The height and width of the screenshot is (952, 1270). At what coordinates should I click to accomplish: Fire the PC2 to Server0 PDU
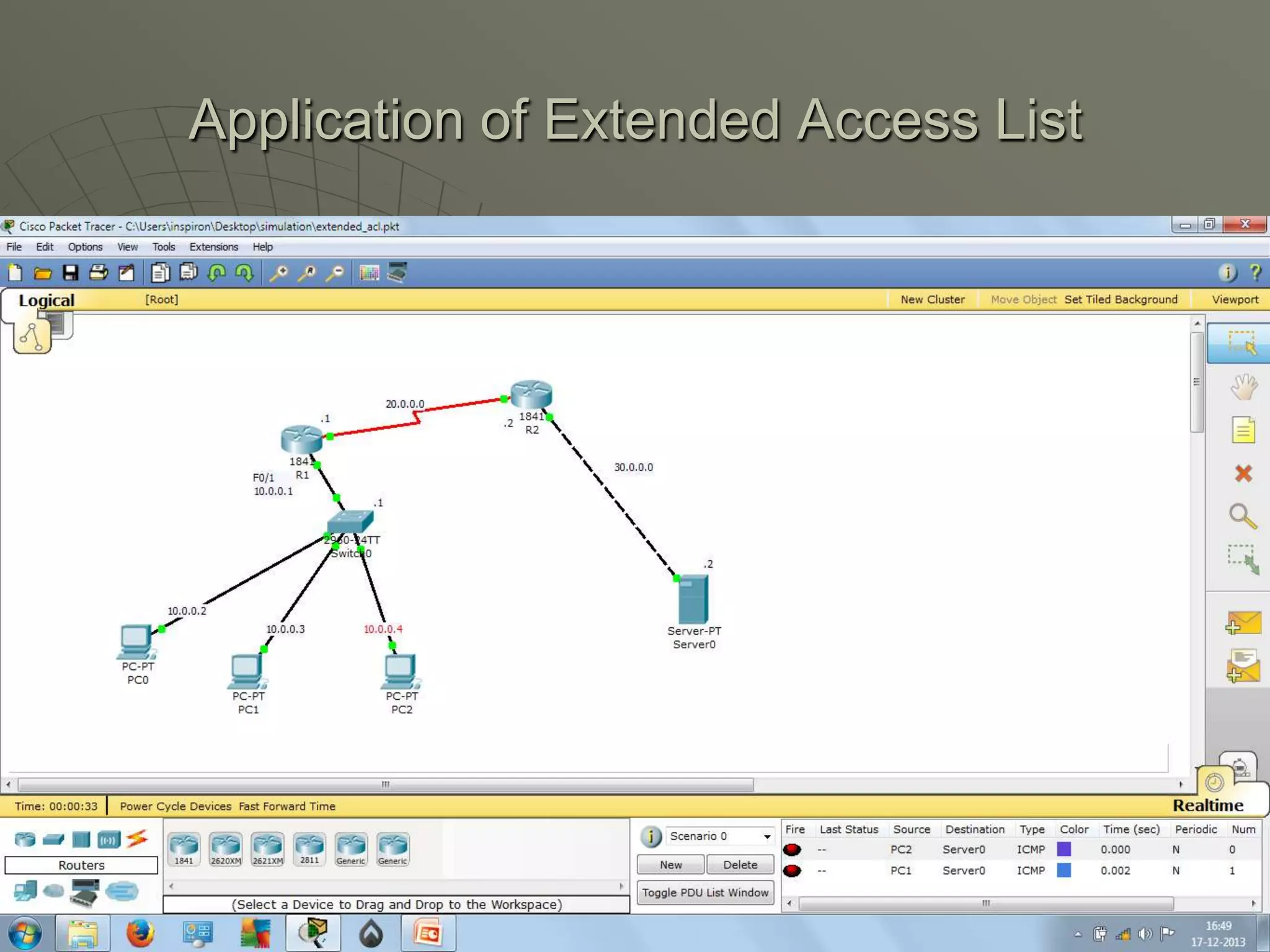792,849
